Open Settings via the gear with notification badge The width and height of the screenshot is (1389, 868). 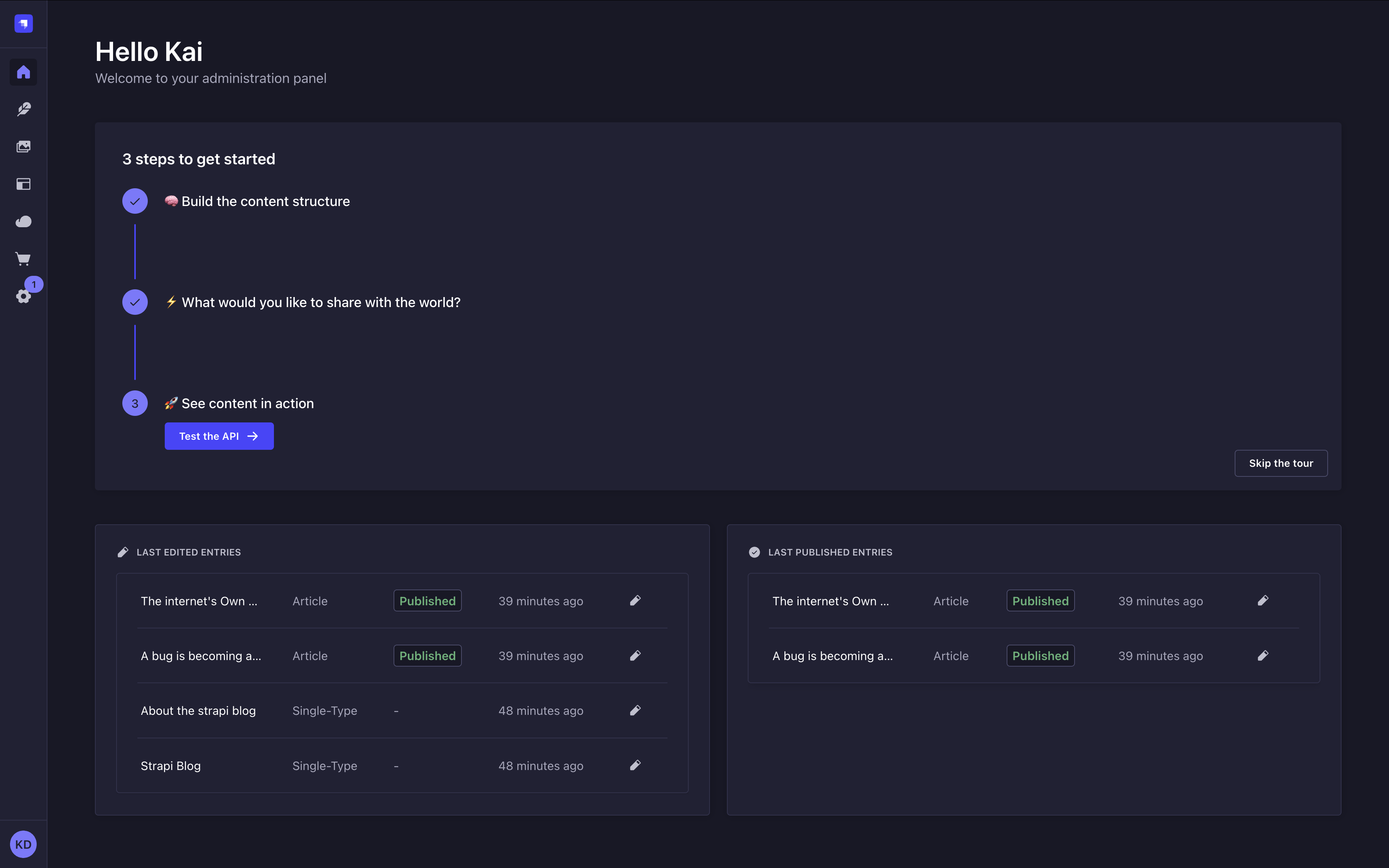click(23, 296)
